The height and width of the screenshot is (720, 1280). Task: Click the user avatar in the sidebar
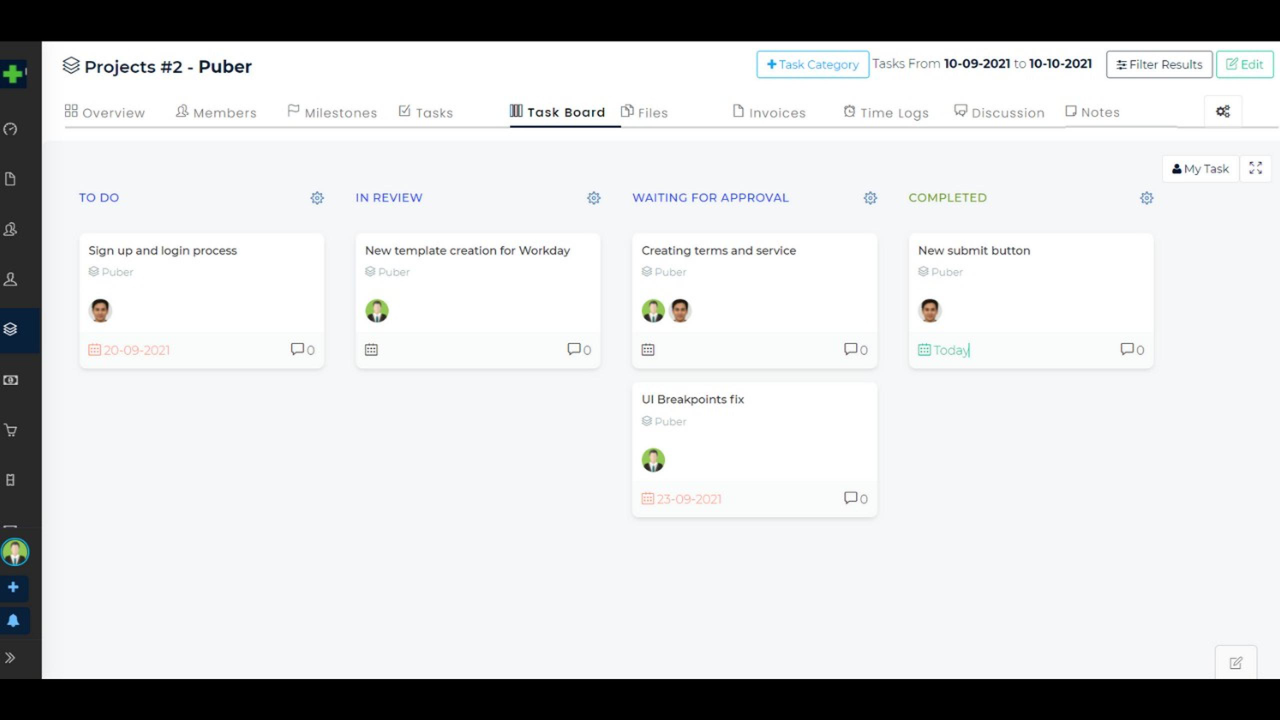coord(15,552)
